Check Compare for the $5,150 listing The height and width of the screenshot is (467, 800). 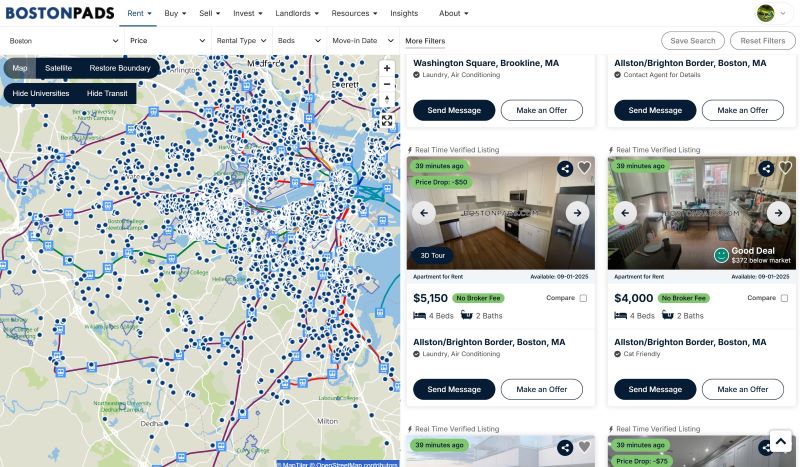coord(583,298)
